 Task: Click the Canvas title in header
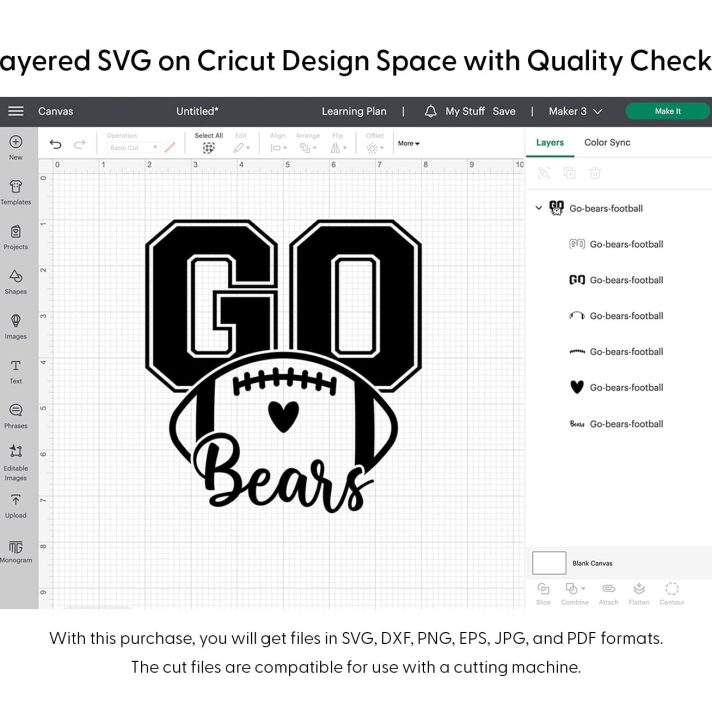coord(55,111)
